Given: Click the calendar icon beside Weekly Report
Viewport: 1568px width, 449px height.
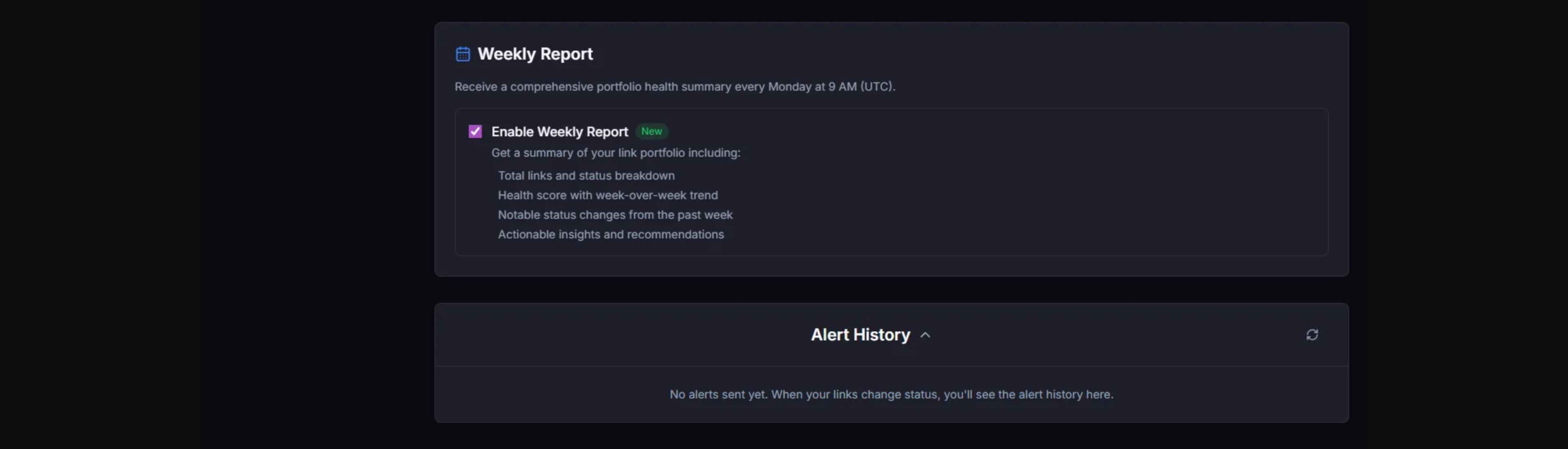Looking at the screenshot, I should 463,54.
